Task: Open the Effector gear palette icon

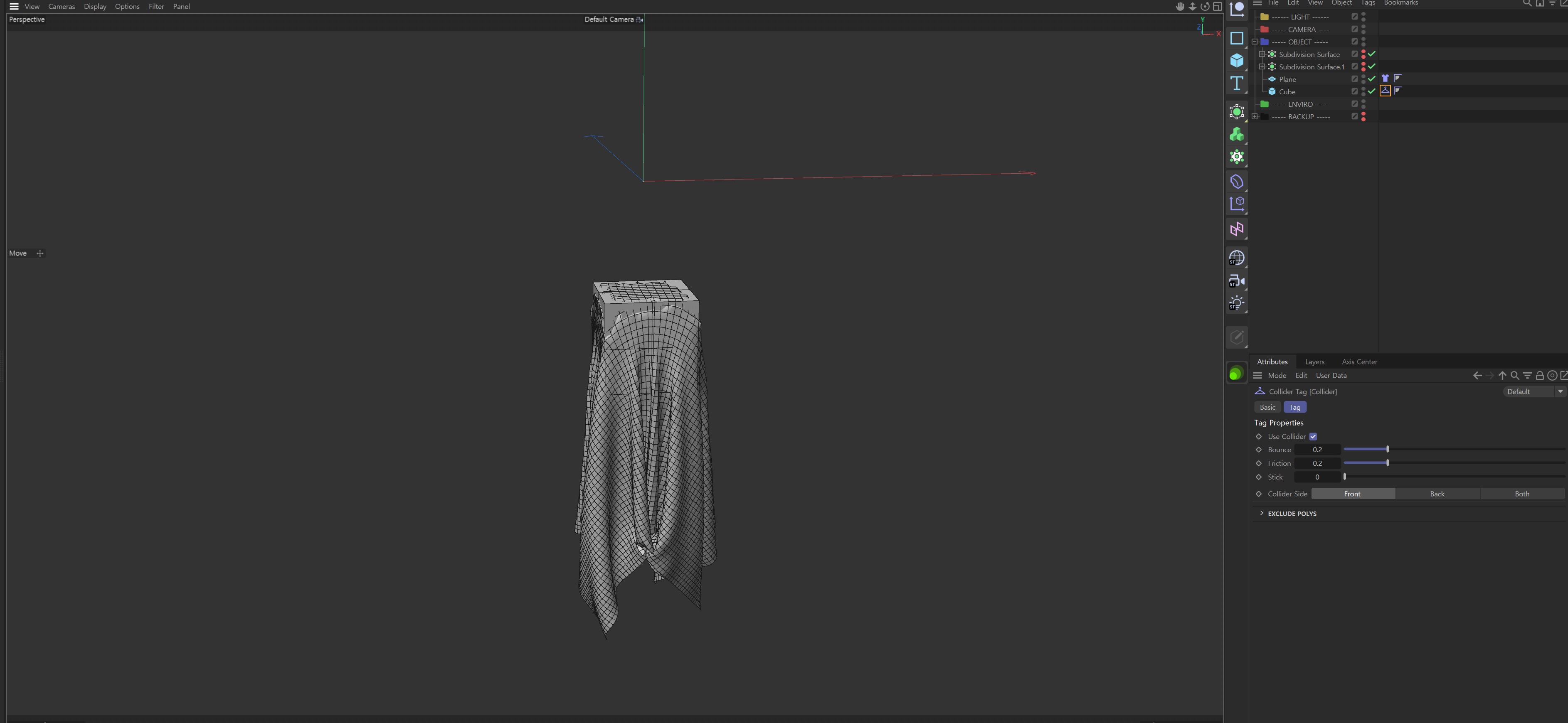Action: (1236, 156)
